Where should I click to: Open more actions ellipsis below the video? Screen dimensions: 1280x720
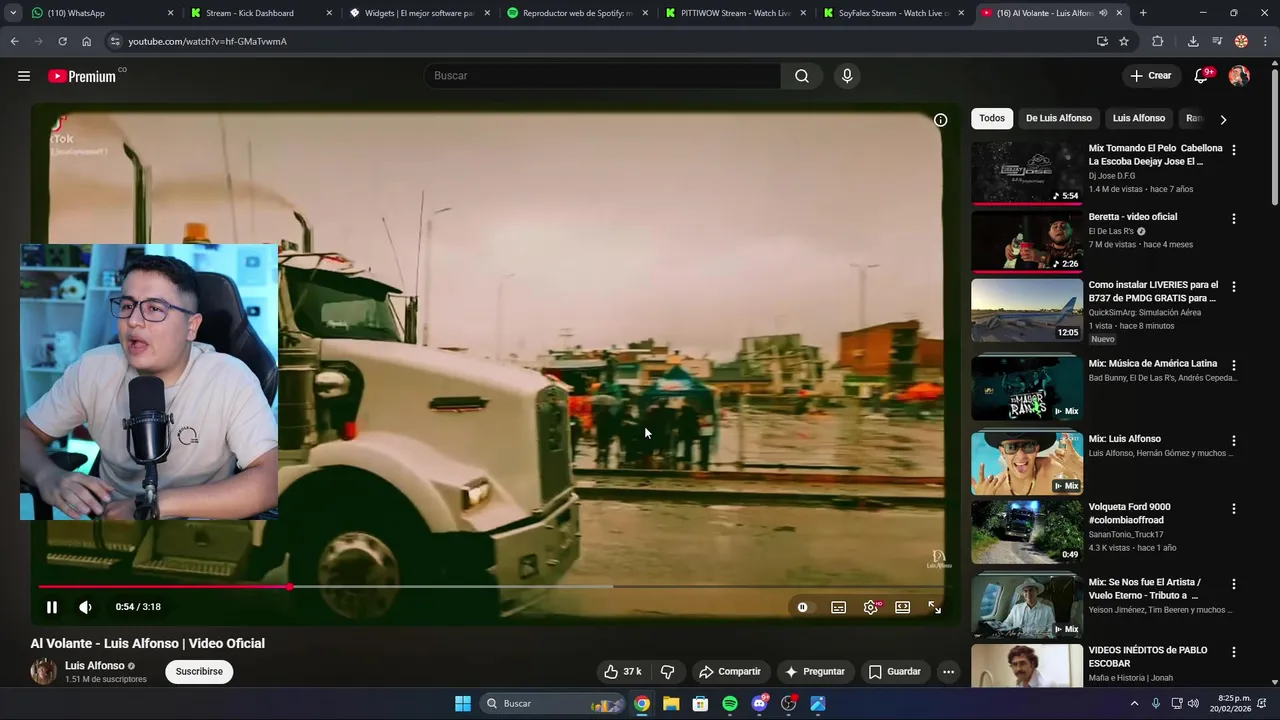948,672
